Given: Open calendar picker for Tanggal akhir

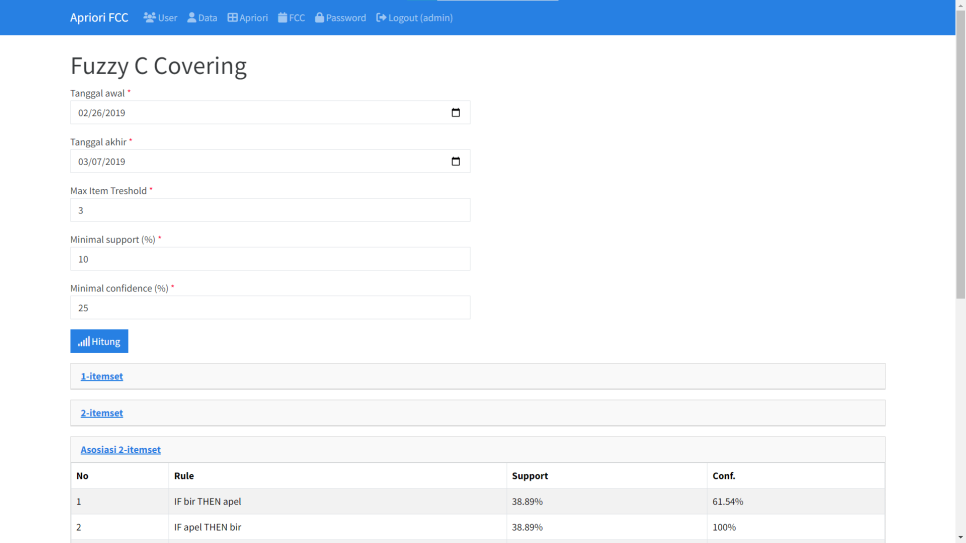Looking at the screenshot, I should 456,162.
